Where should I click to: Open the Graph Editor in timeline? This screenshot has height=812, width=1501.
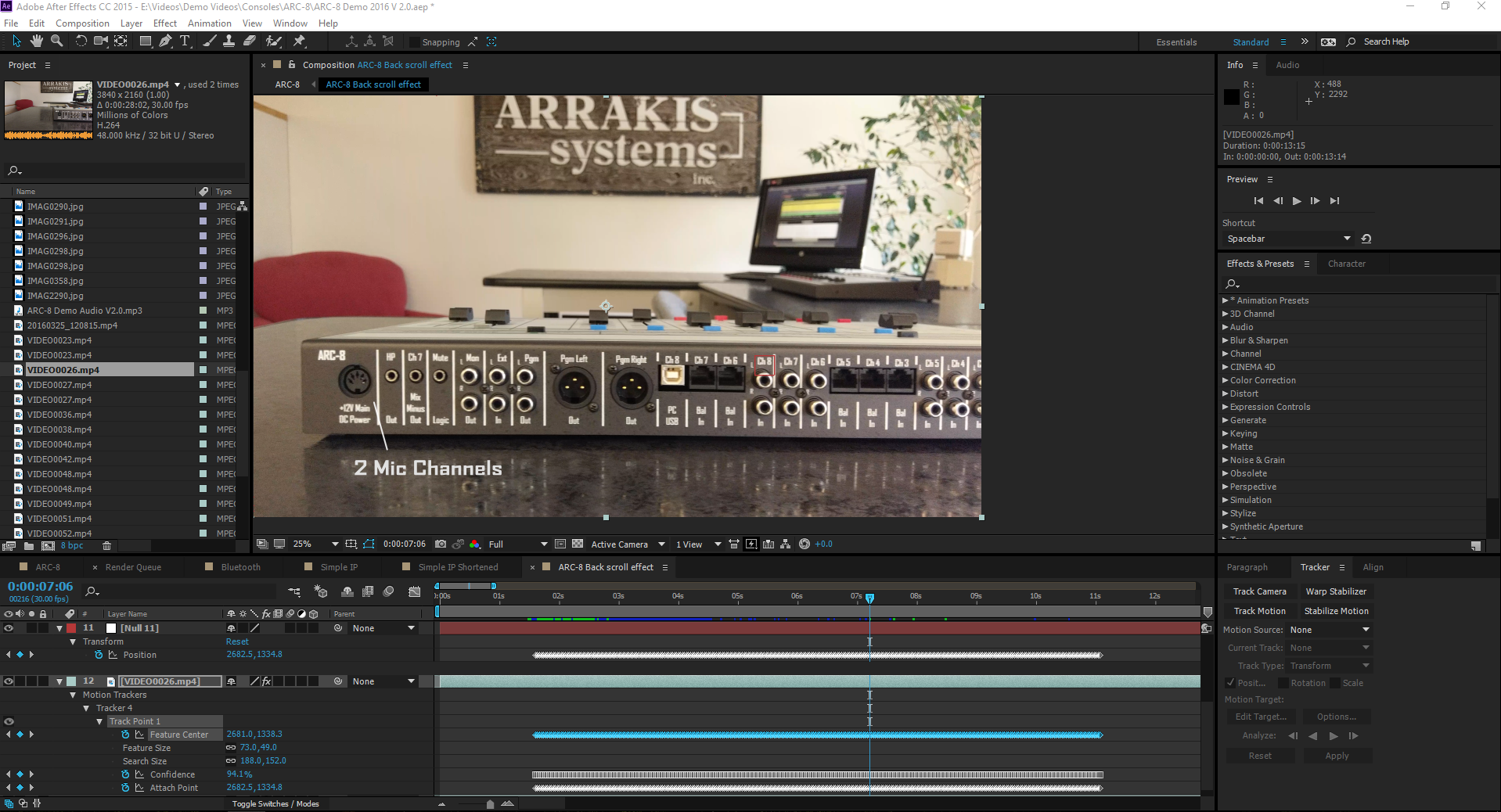[416, 592]
